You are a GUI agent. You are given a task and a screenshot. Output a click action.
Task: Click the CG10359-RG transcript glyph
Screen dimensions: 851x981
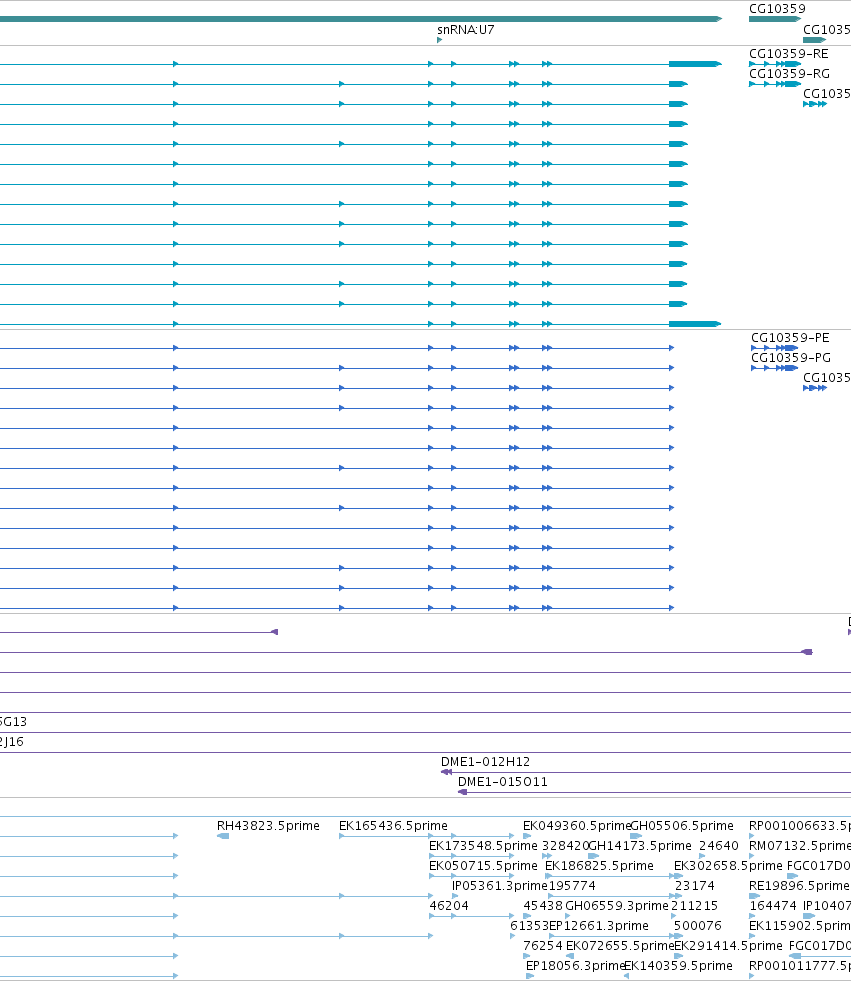[775, 84]
